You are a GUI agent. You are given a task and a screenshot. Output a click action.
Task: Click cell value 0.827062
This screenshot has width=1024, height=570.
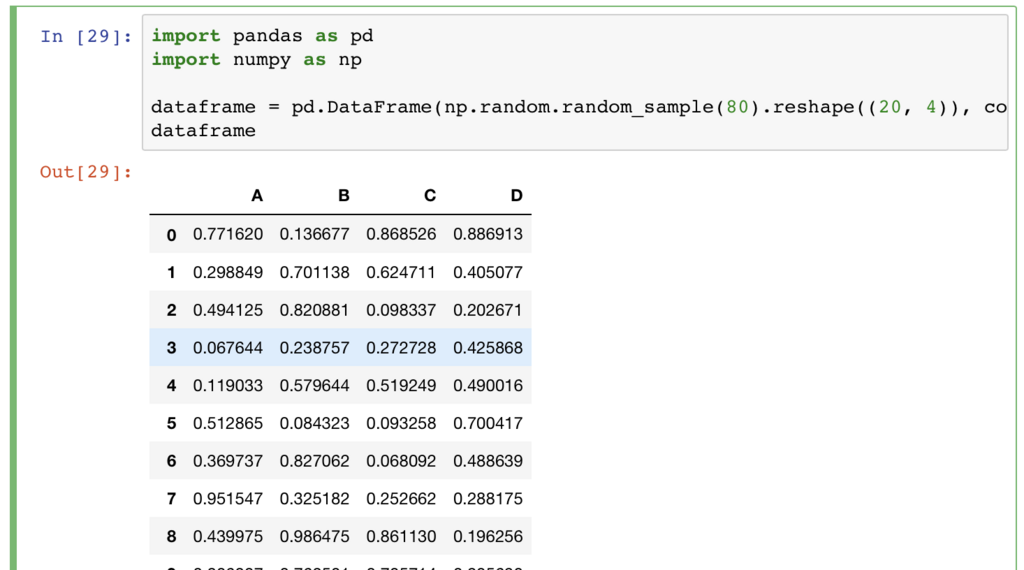[315, 461]
